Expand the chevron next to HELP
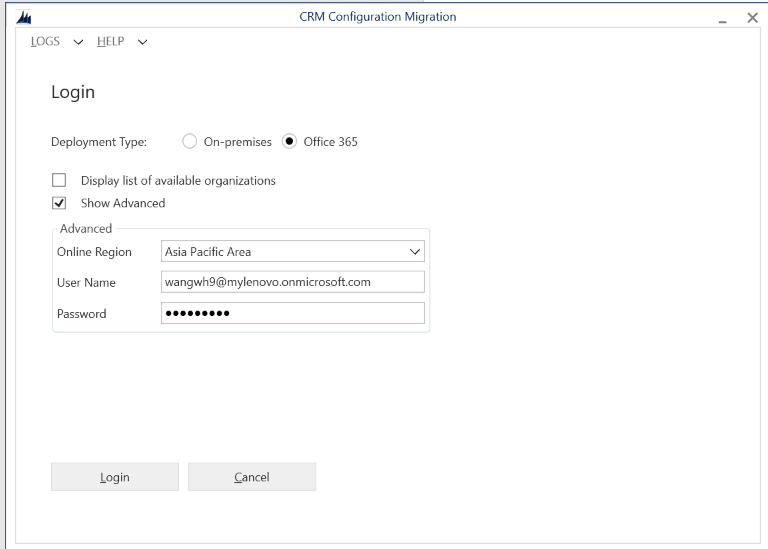 pyautogui.click(x=142, y=42)
